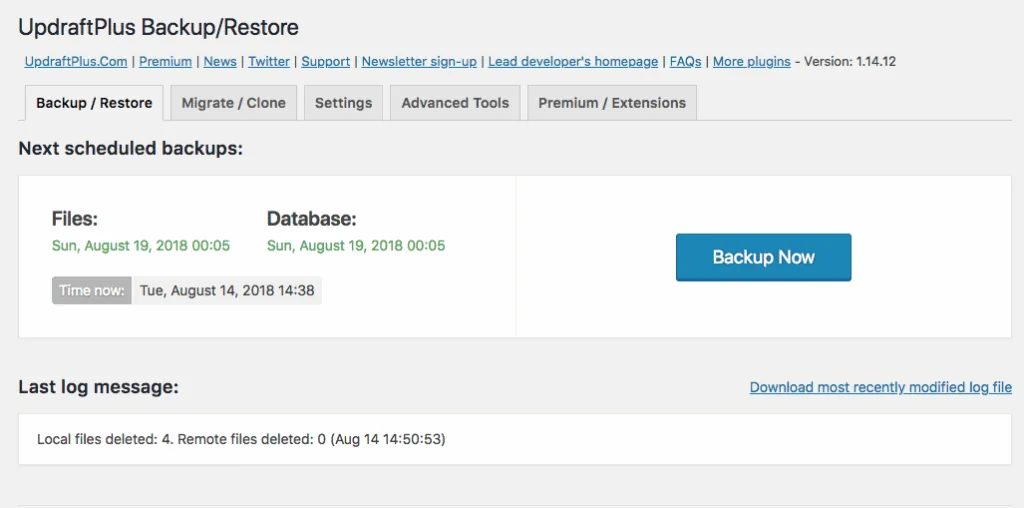Open the Premium link
This screenshot has height=508, width=1024.
[165, 61]
